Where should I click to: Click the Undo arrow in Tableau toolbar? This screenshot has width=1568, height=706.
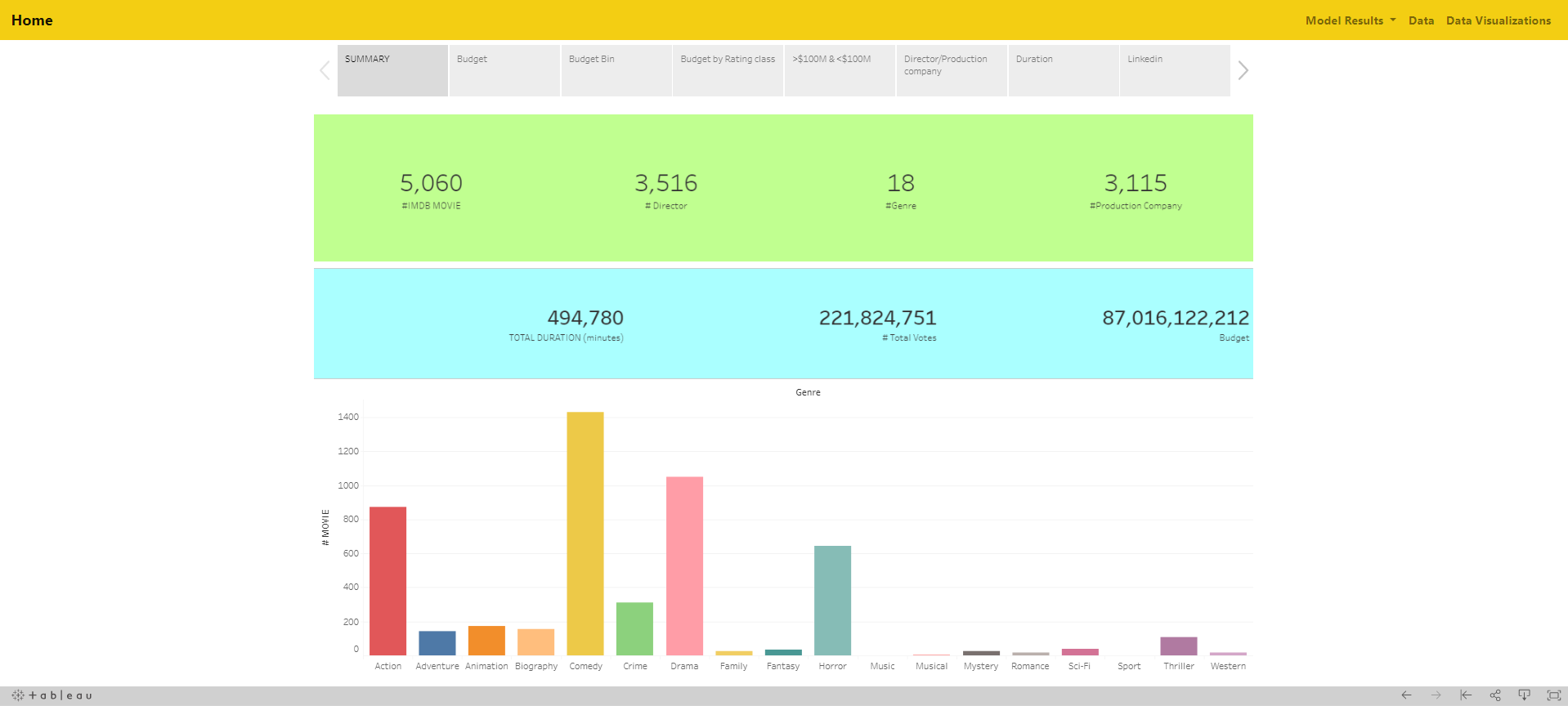tap(1406, 695)
